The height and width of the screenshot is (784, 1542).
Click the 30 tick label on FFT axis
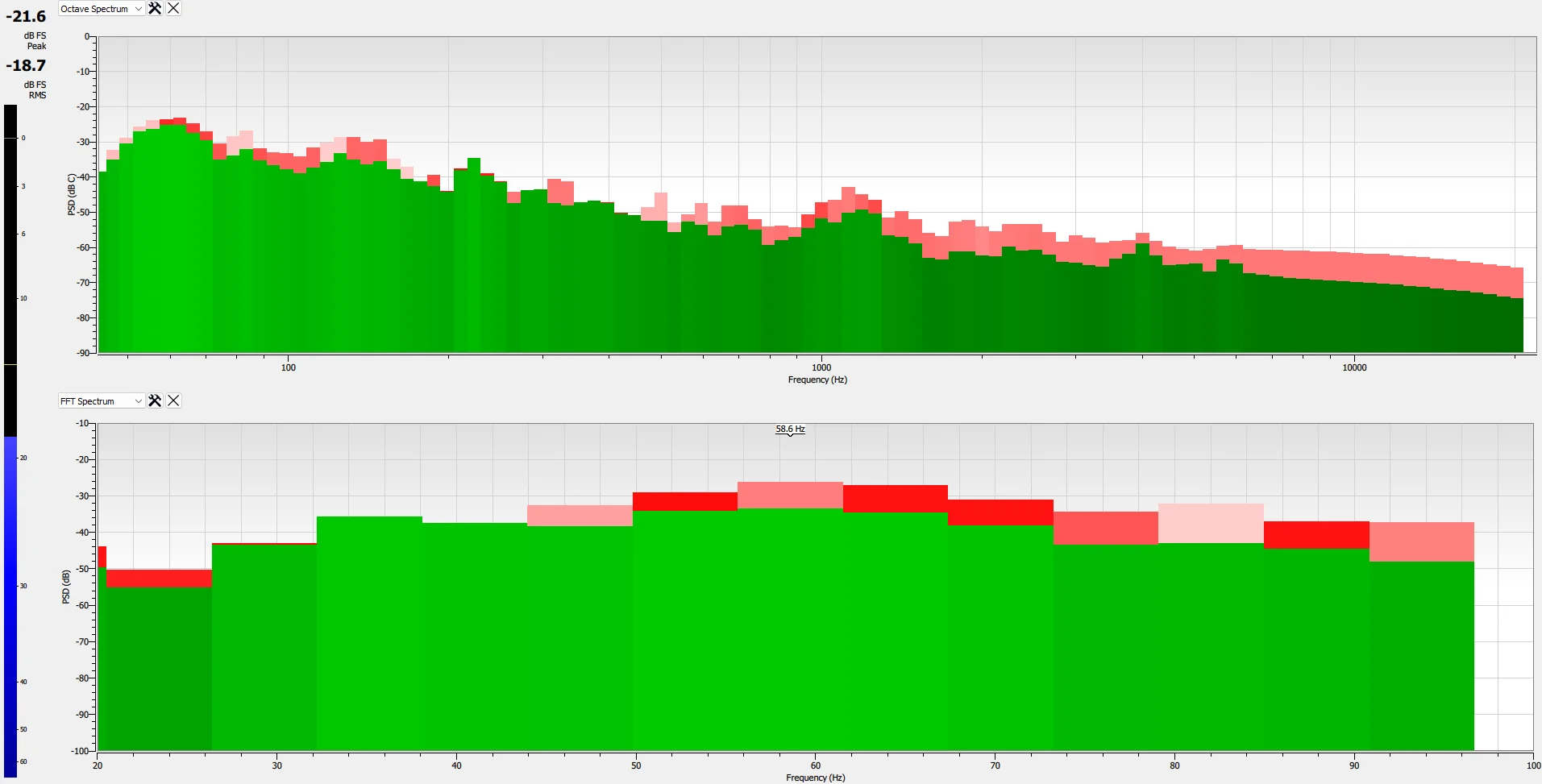[x=277, y=765]
